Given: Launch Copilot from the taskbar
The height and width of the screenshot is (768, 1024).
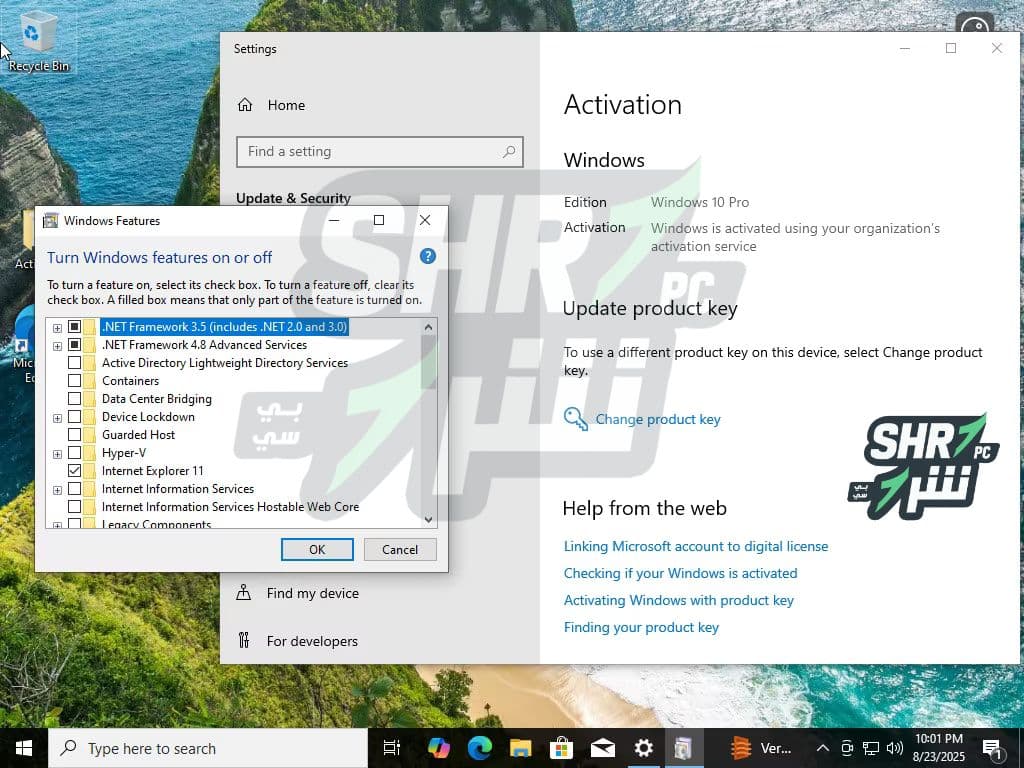Looking at the screenshot, I should coord(438,748).
